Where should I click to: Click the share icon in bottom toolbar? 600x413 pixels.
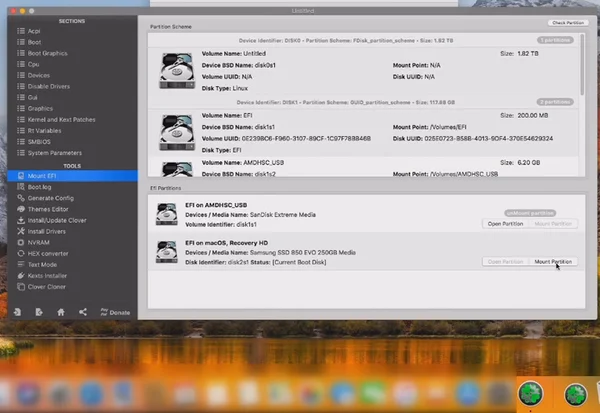(x=82, y=312)
